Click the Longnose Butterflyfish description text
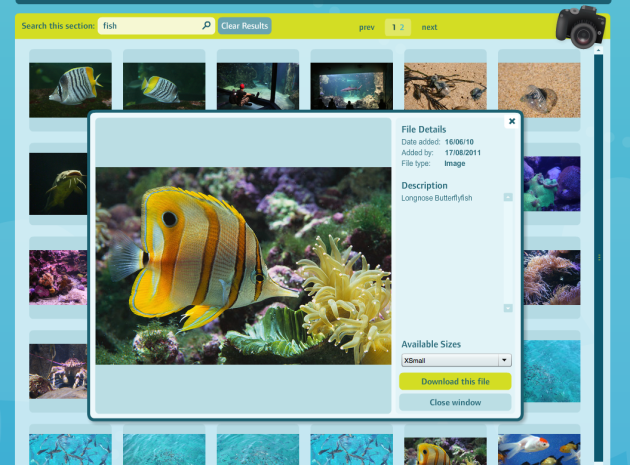The image size is (630, 465). pos(437,198)
